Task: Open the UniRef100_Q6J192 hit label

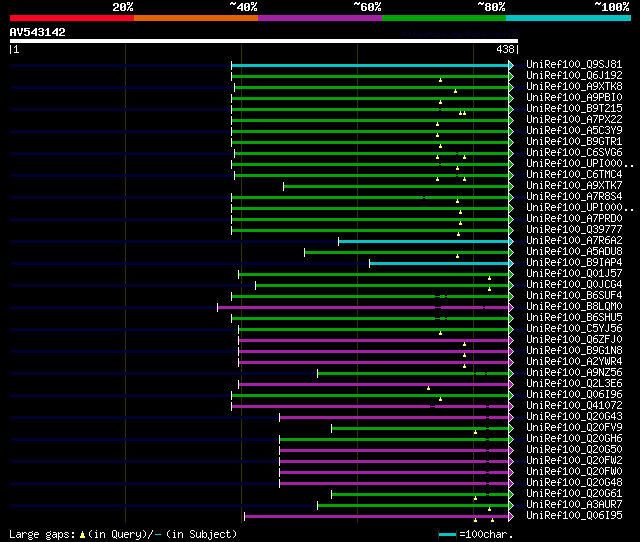Action: pos(574,76)
